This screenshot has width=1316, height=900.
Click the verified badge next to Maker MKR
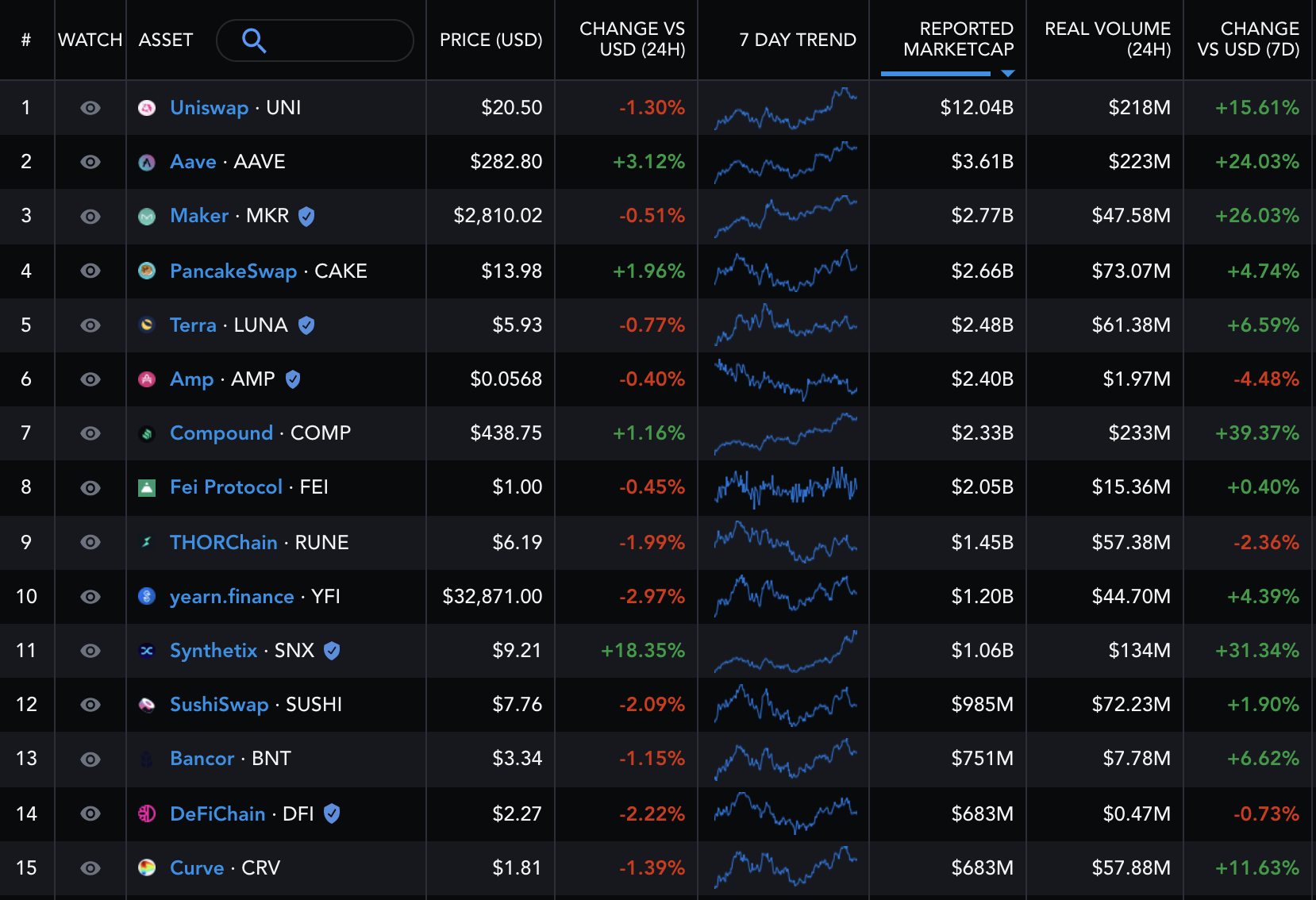point(306,216)
